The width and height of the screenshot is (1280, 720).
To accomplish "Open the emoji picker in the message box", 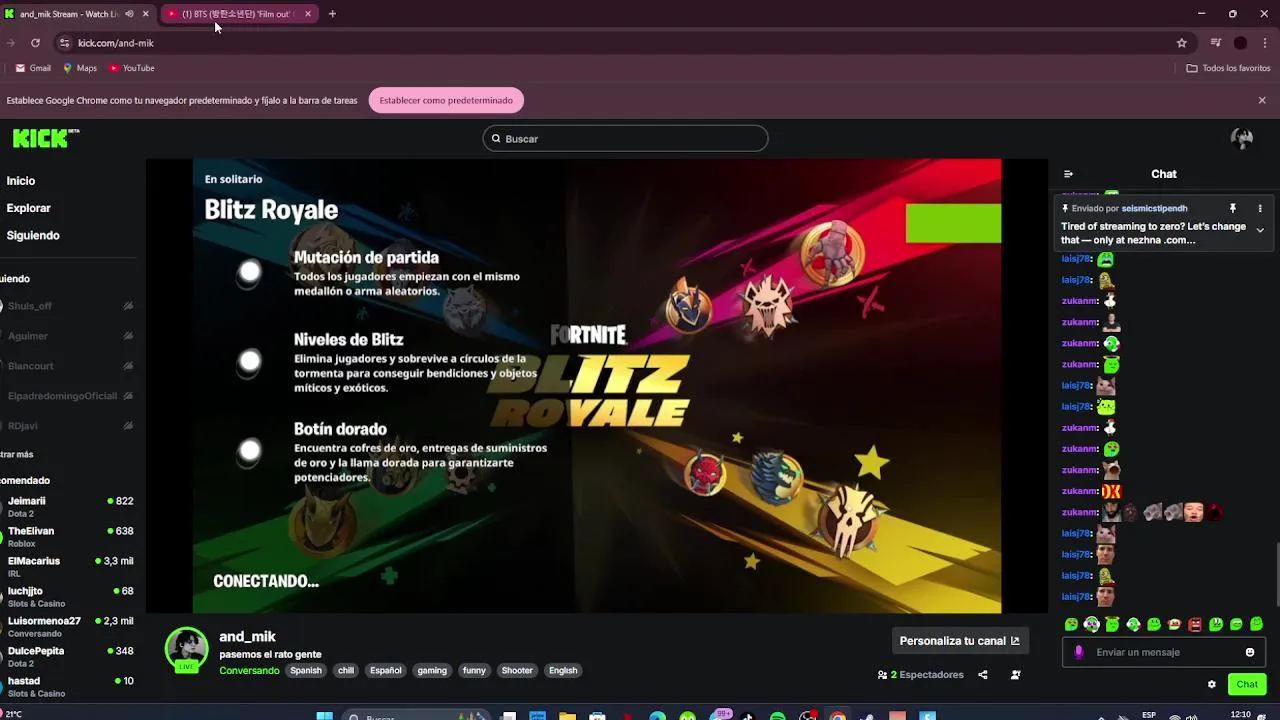I will pos(1250,652).
